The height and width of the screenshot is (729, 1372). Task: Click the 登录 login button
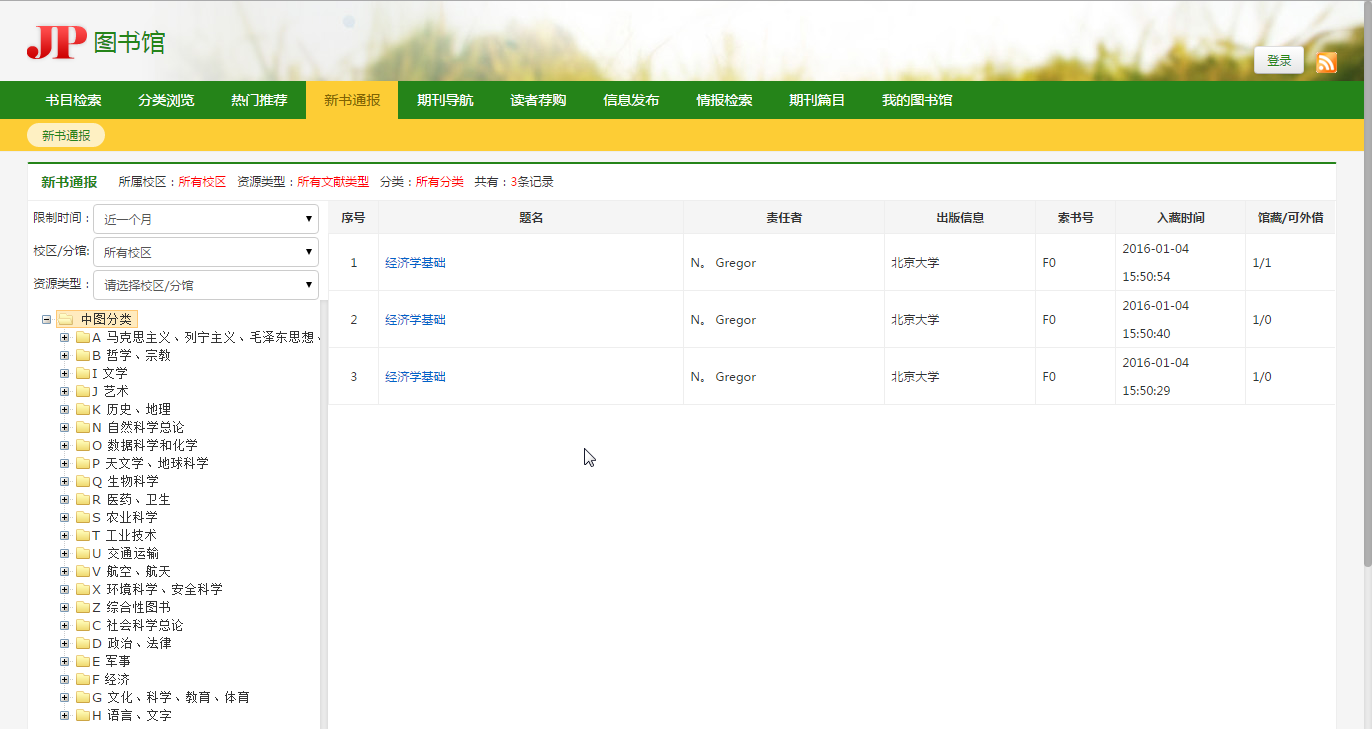(1279, 61)
